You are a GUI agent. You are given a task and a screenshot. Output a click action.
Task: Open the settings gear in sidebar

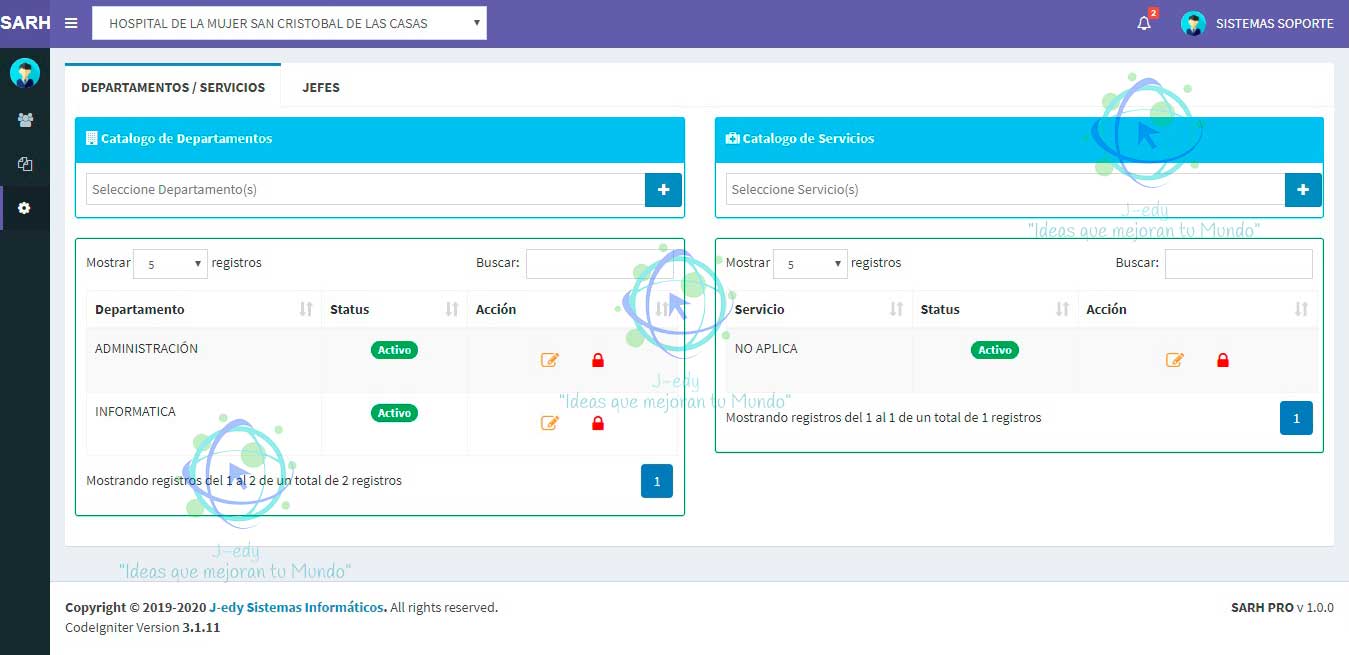tap(25, 208)
